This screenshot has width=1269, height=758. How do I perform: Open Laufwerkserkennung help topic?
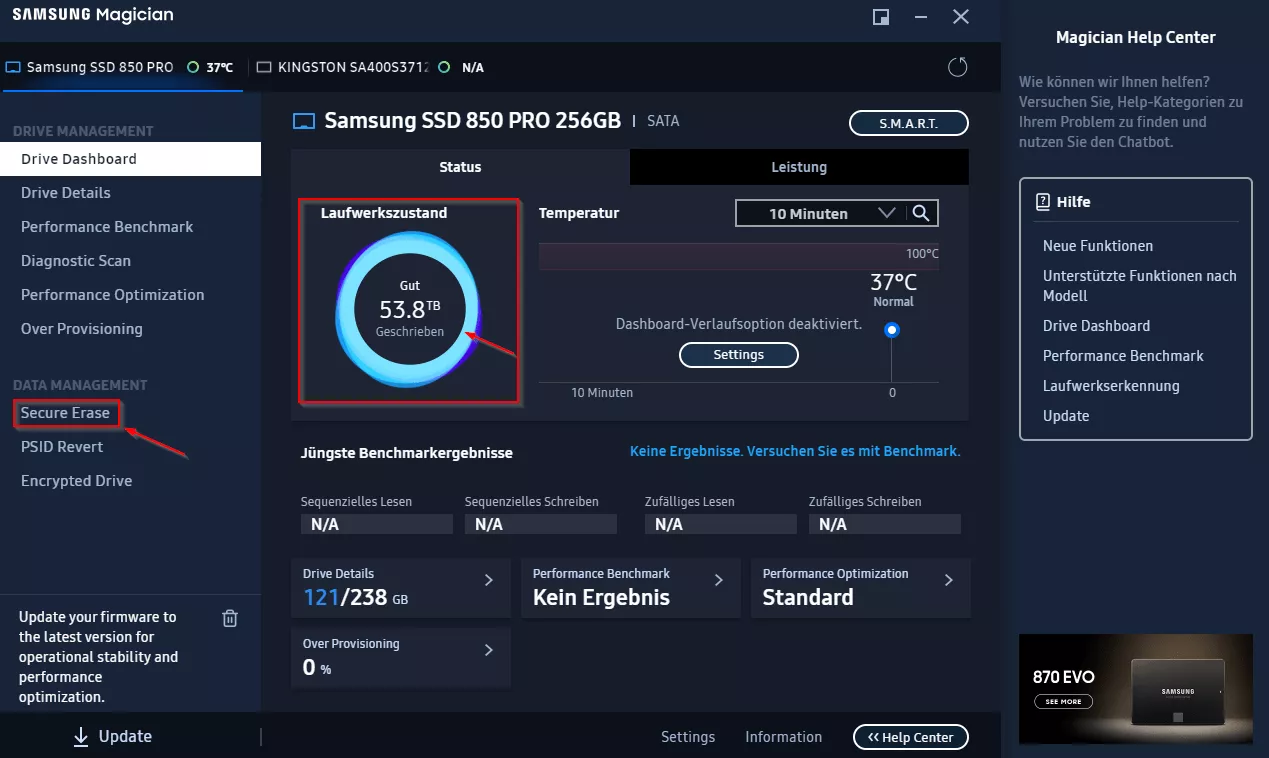(1111, 386)
